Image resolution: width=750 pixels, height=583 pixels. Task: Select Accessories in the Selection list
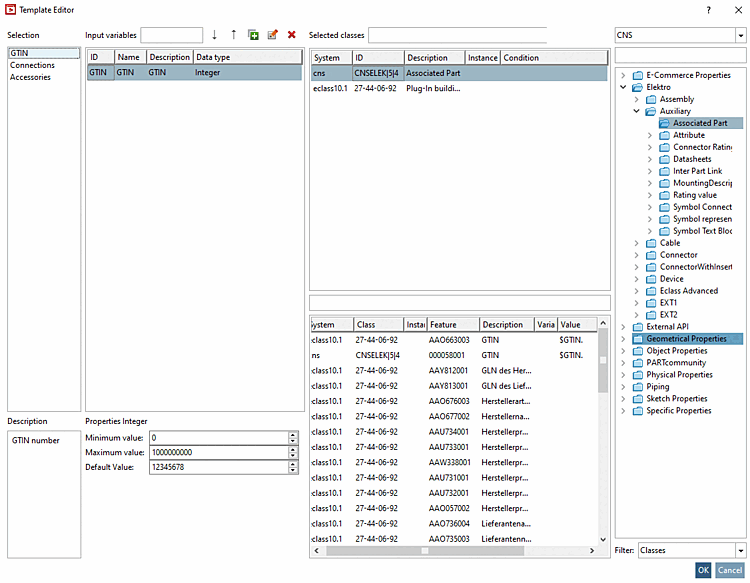[31, 77]
